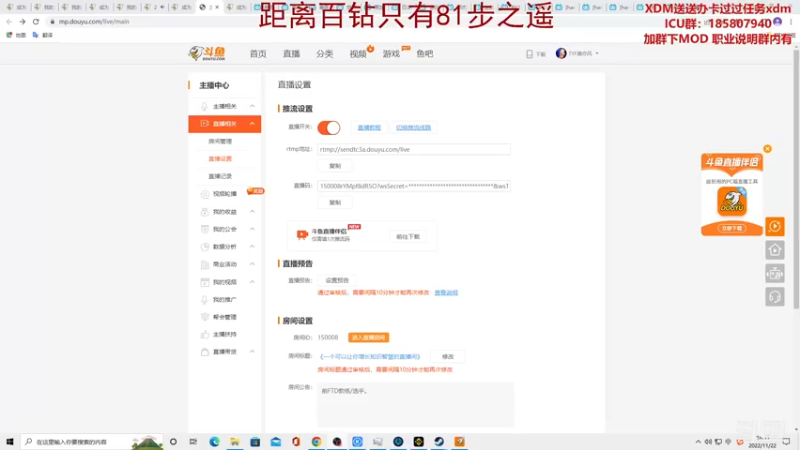Expand 我的收益 via its chevron
The height and width of the screenshot is (450, 800).
[x=252, y=212]
